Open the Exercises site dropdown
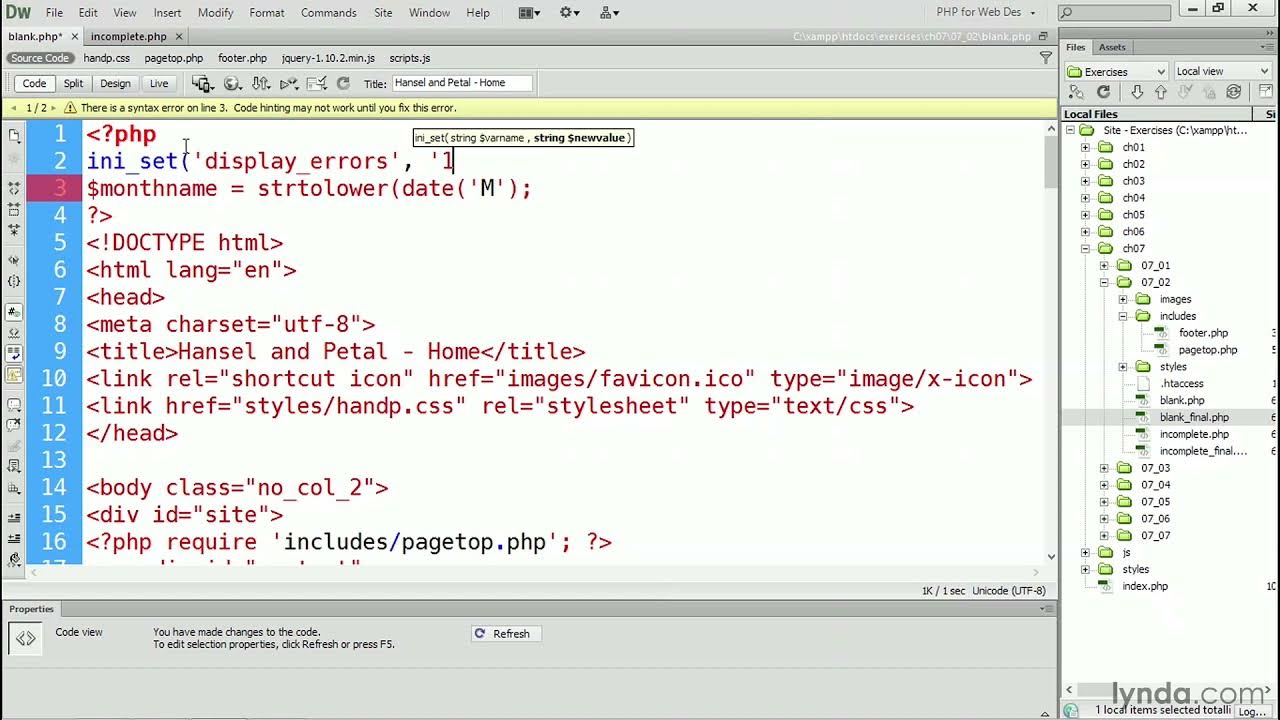 pyautogui.click(x=1116, y=71)
